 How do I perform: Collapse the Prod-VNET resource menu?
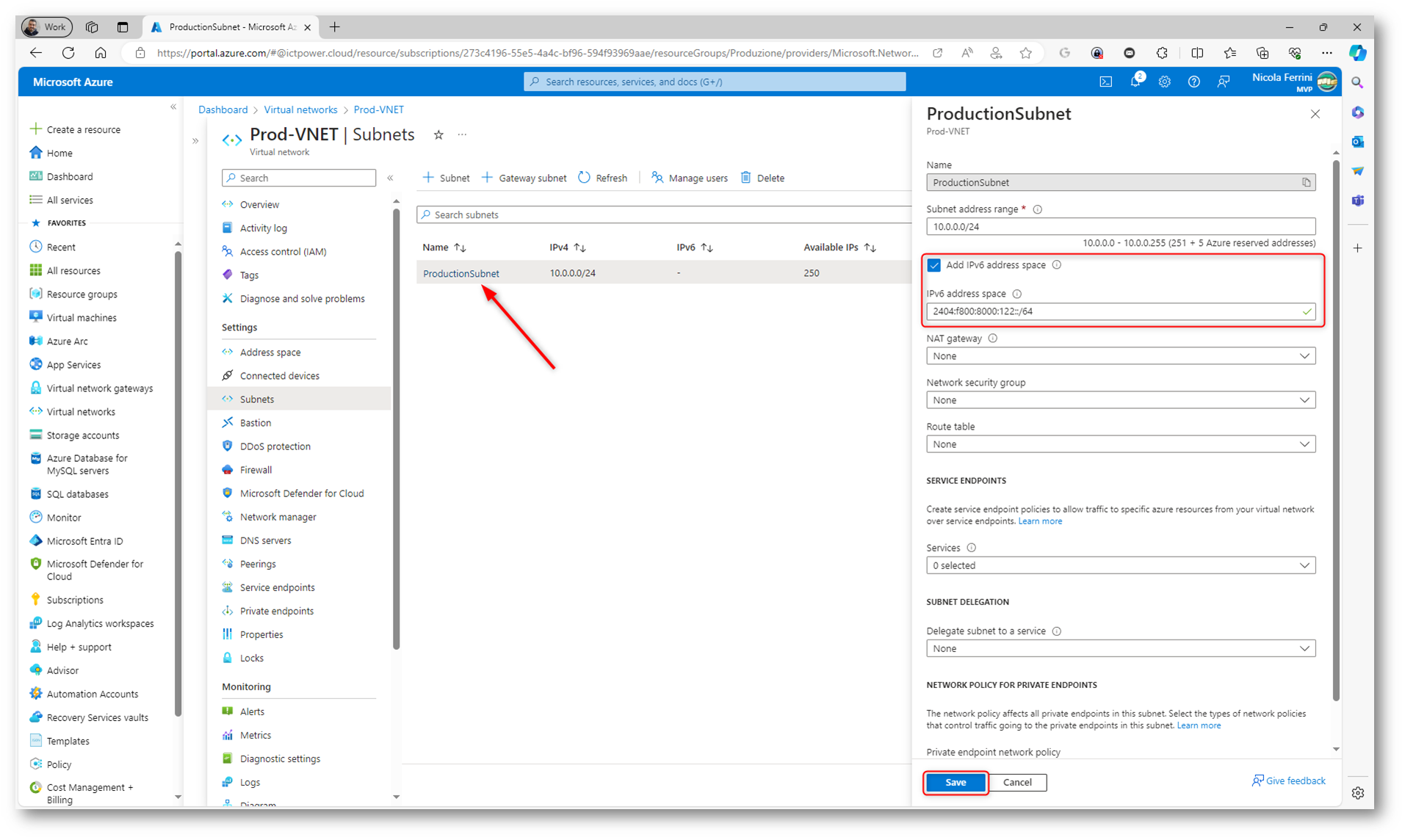pyautogui.click(x=390, y=178)
